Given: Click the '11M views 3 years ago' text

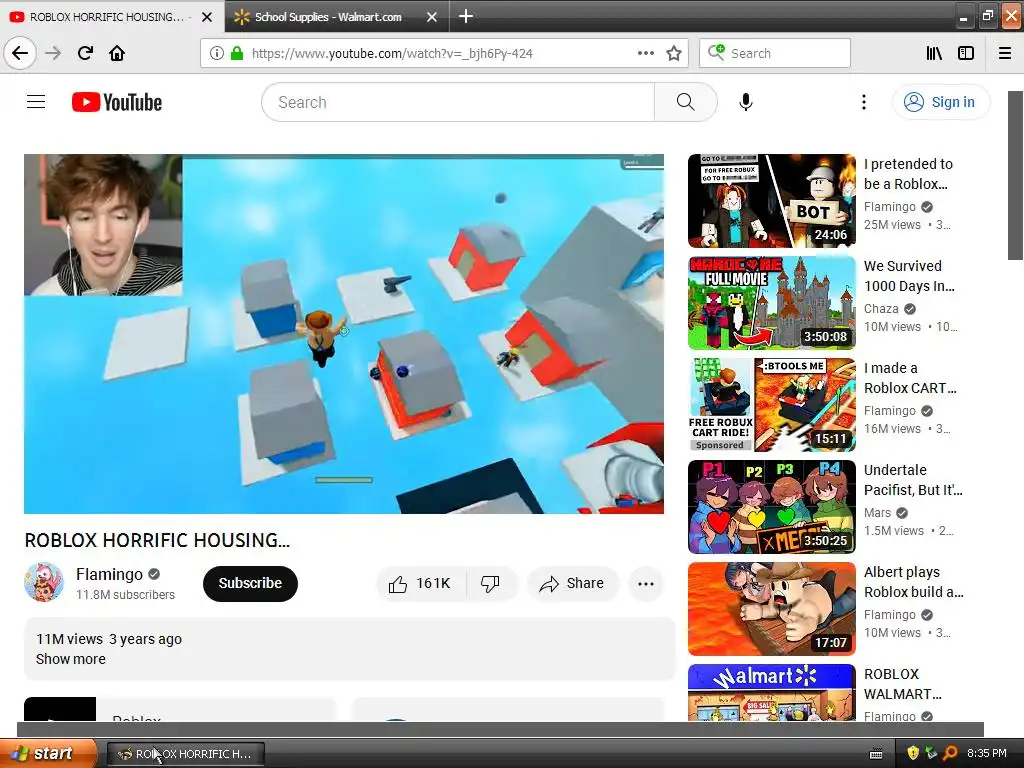Looking at the screenshot, I should (x=108, y=639).
